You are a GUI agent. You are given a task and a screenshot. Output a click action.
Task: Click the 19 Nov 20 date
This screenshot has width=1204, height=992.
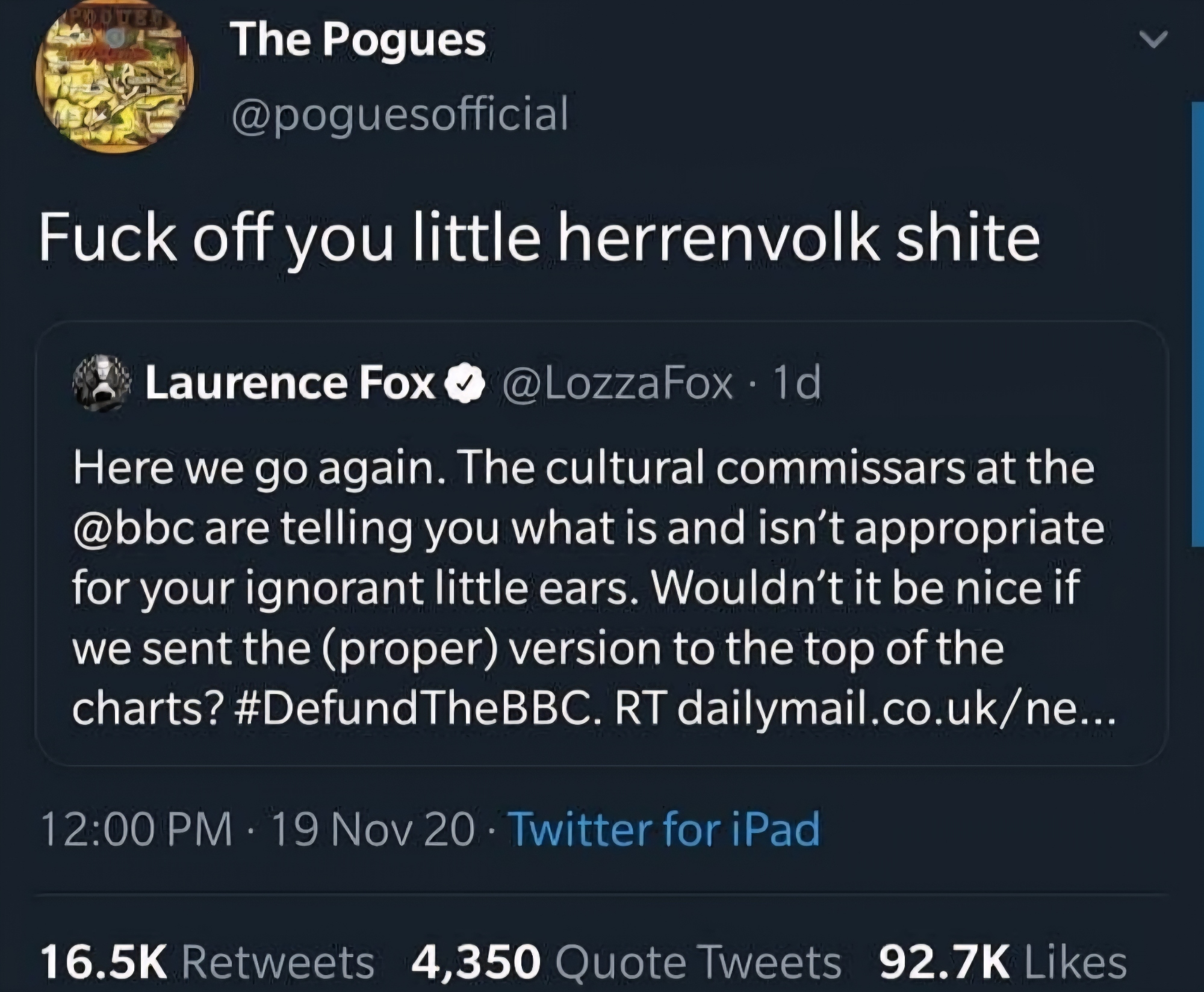point(373,829)
